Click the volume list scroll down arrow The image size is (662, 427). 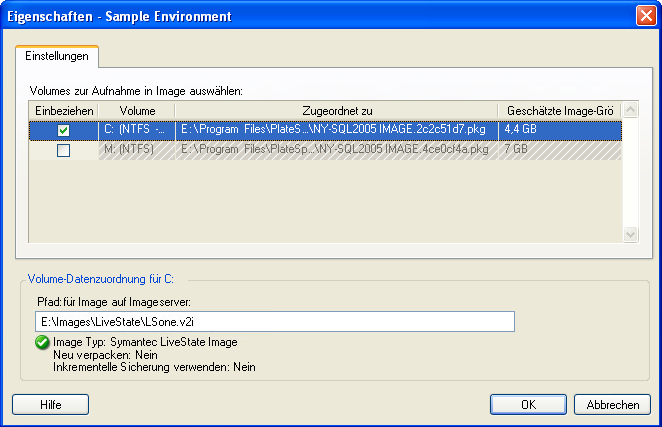pos(630,233)
